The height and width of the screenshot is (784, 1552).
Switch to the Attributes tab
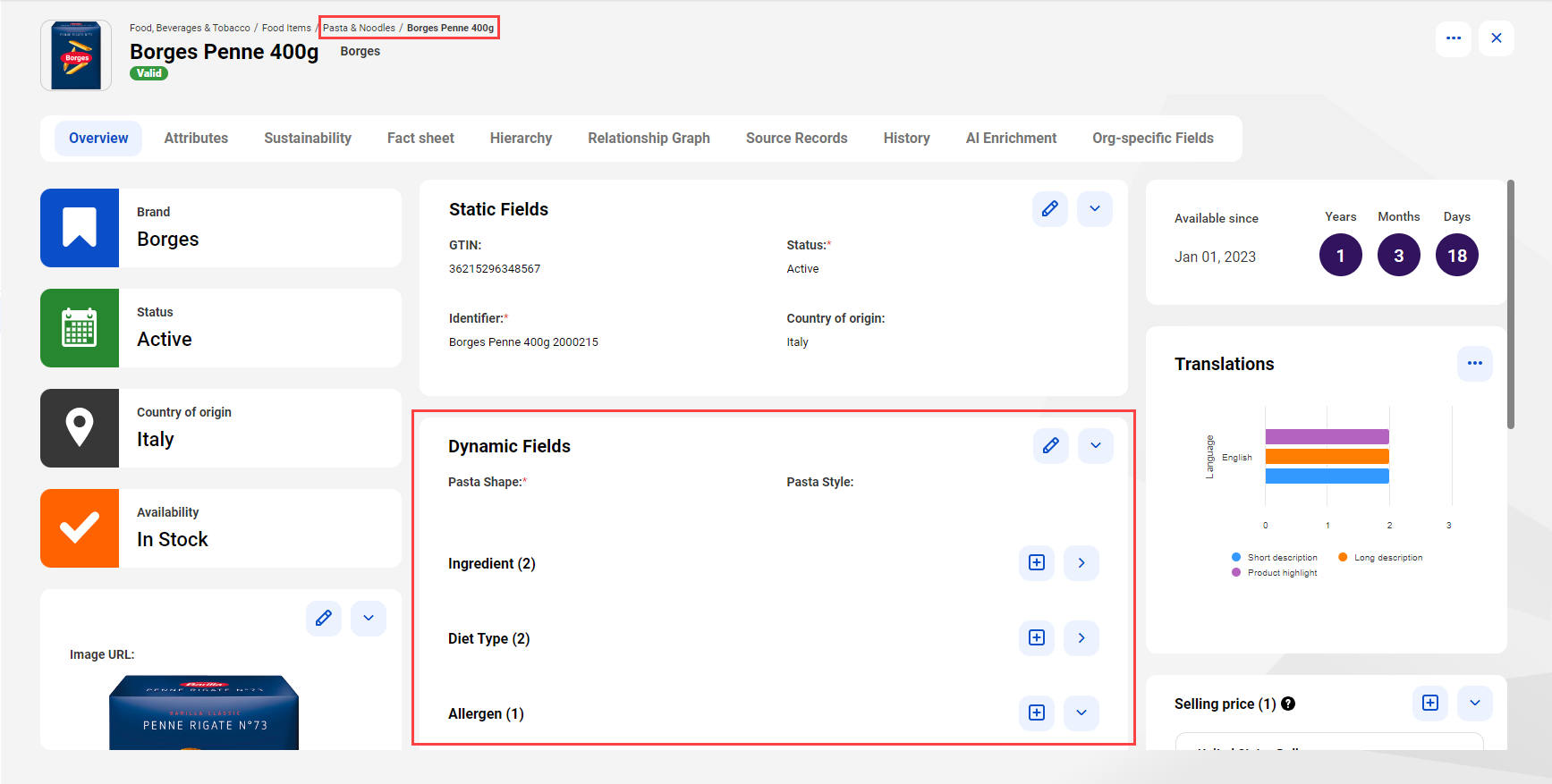click(x=196, y=139)
